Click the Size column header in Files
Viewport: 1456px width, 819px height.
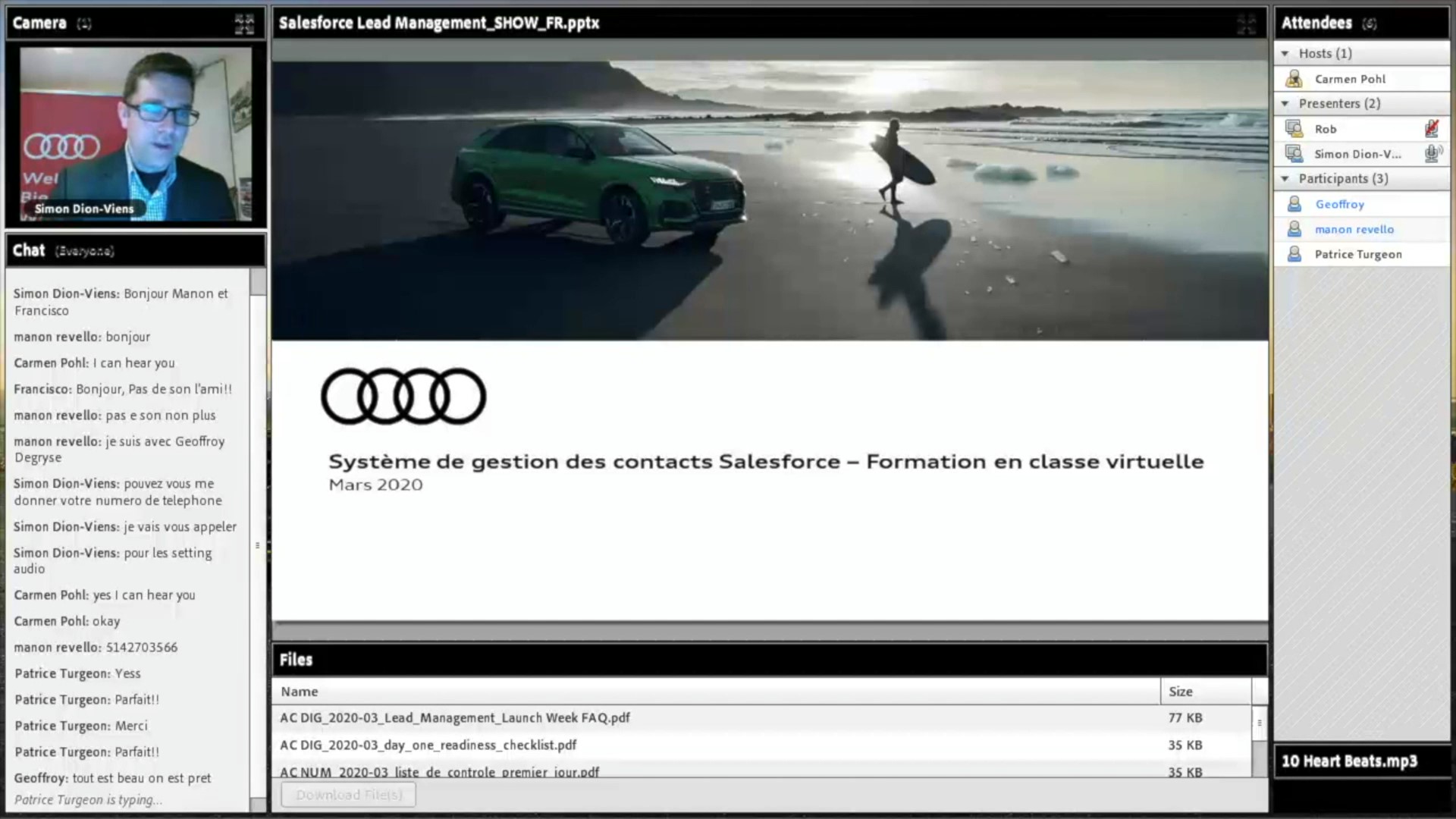point(1206,692)
